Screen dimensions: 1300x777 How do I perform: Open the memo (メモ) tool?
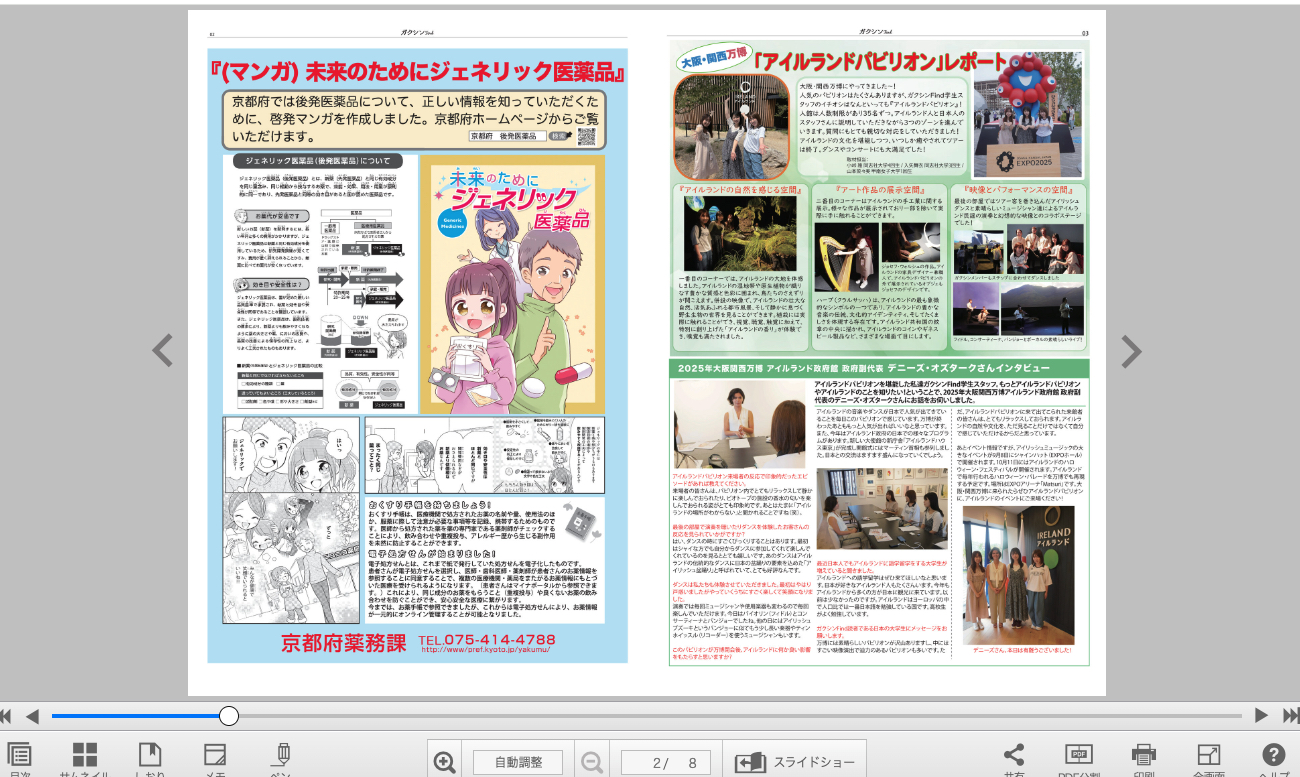[x=215, y=757]
